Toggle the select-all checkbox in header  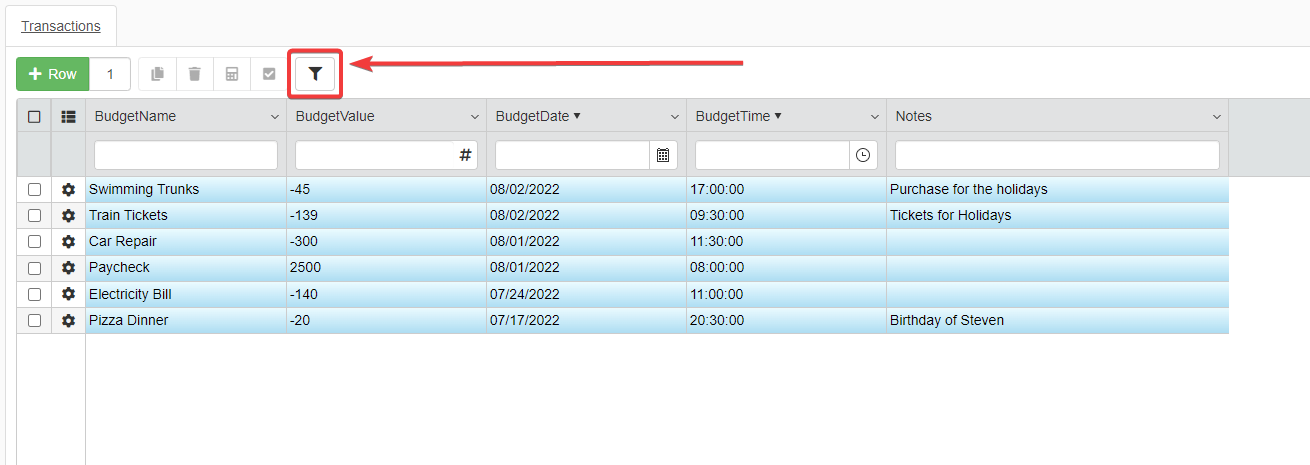(x=34, y=116)
